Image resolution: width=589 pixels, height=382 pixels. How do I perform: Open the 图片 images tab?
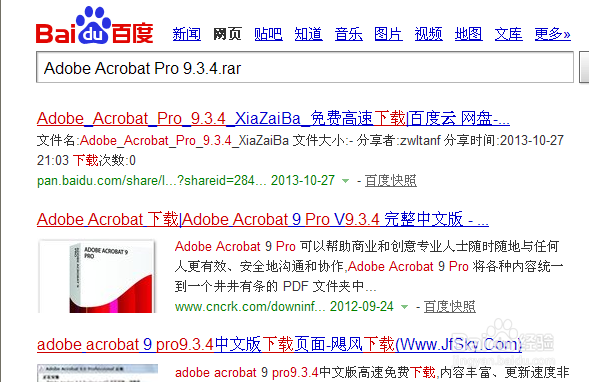(x=388, y=34)
